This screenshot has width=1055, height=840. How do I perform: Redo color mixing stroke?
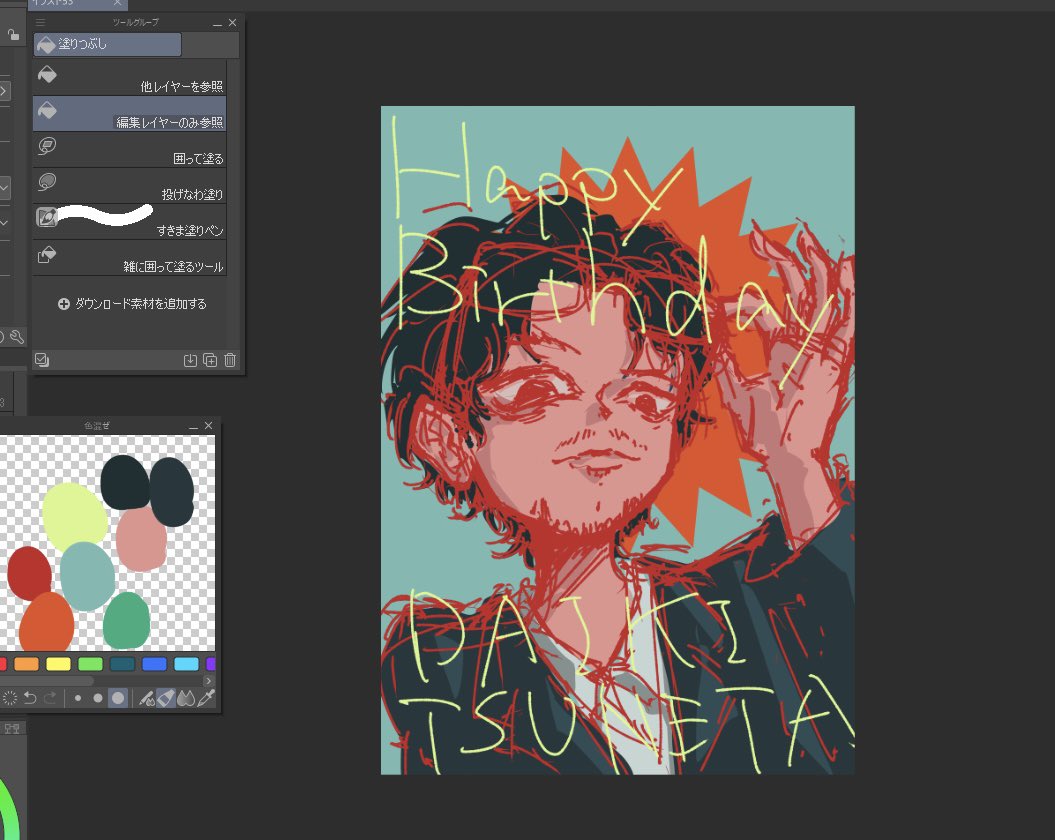(x=50, y=699)
